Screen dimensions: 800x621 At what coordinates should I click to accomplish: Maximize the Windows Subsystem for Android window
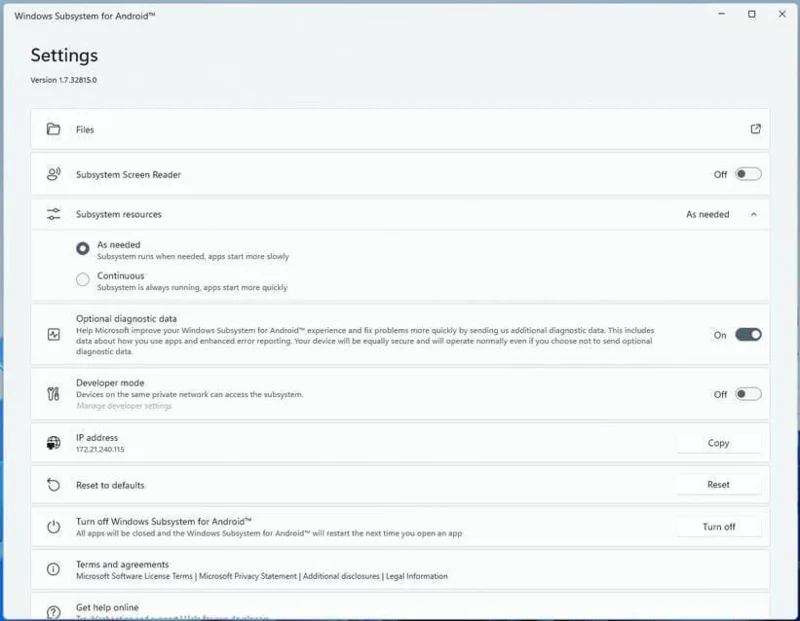pyautogui.click(x=752, y=14)
